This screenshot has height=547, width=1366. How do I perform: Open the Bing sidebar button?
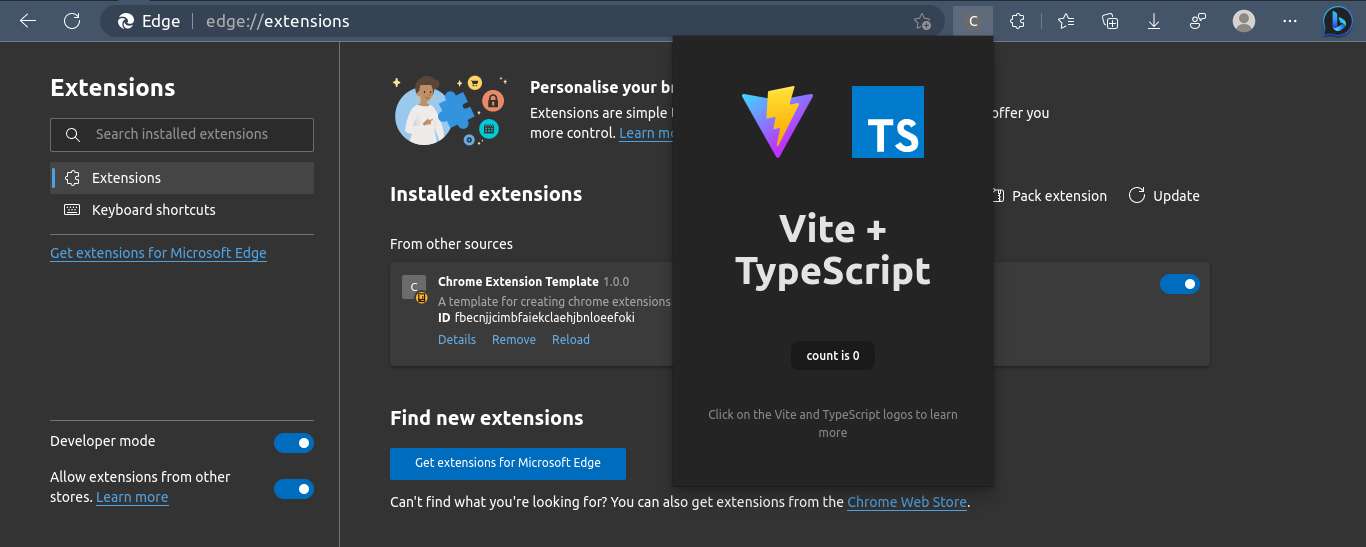(1337, 21)
